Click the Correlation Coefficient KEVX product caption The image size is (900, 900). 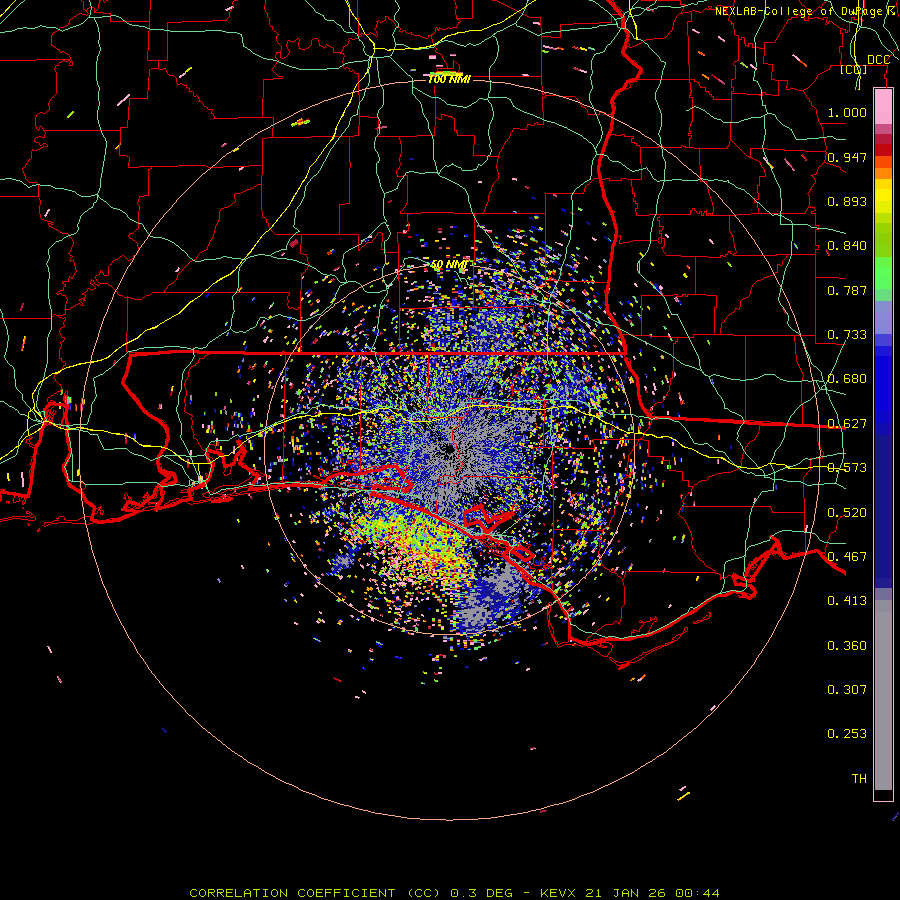(454, 893)
